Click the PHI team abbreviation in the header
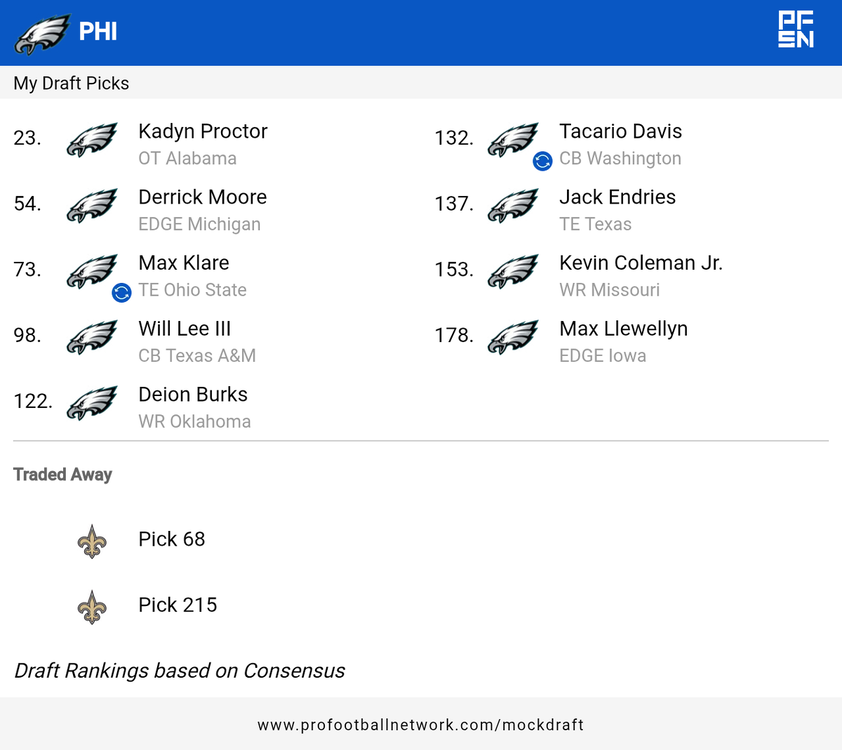This screenshot has height=750, width=842. [98, 32]
